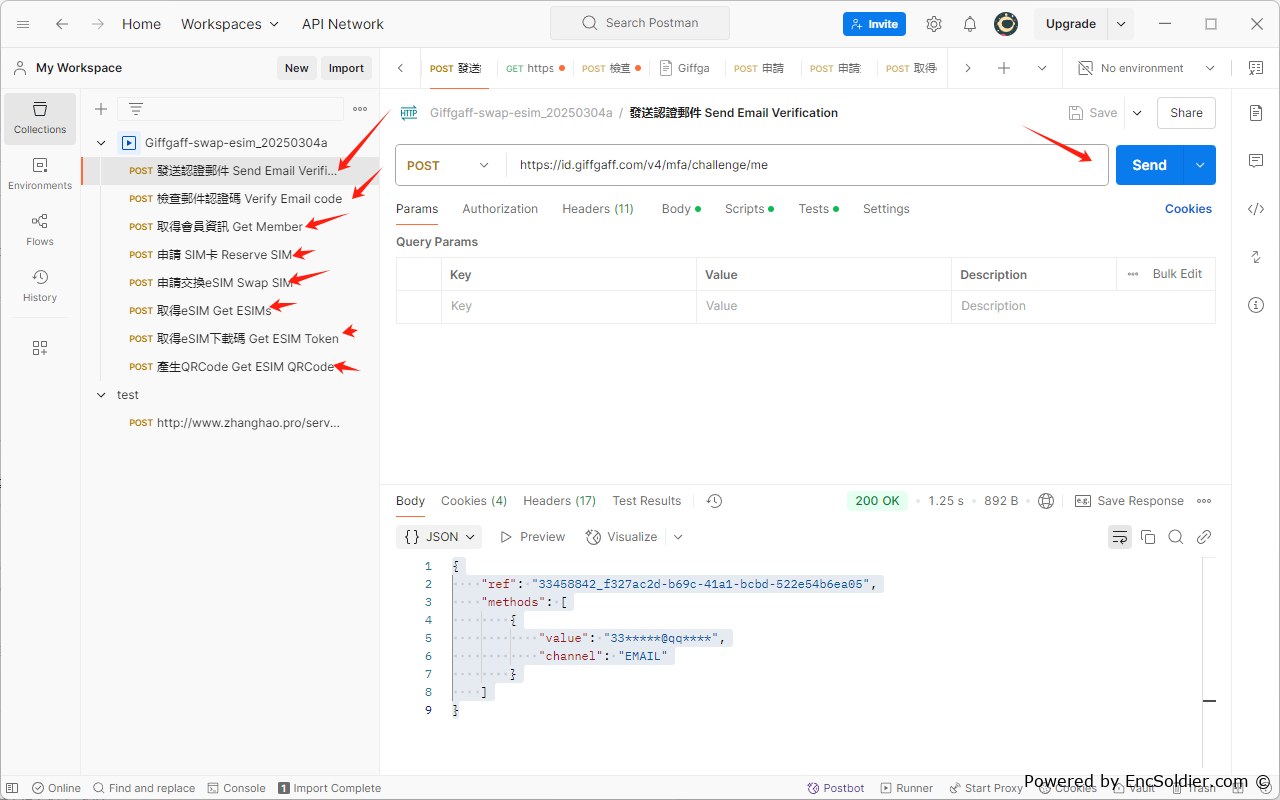
Task: Click the Import button
Action: click(x=346, y=68)
